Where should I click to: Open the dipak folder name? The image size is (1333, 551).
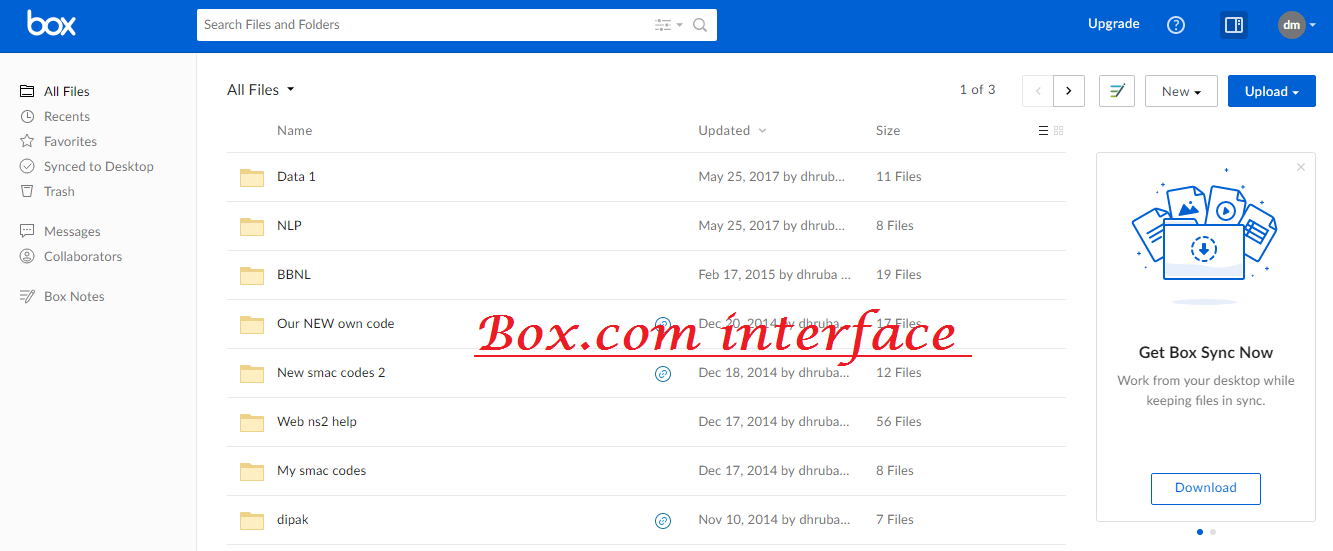click(293, 520)
